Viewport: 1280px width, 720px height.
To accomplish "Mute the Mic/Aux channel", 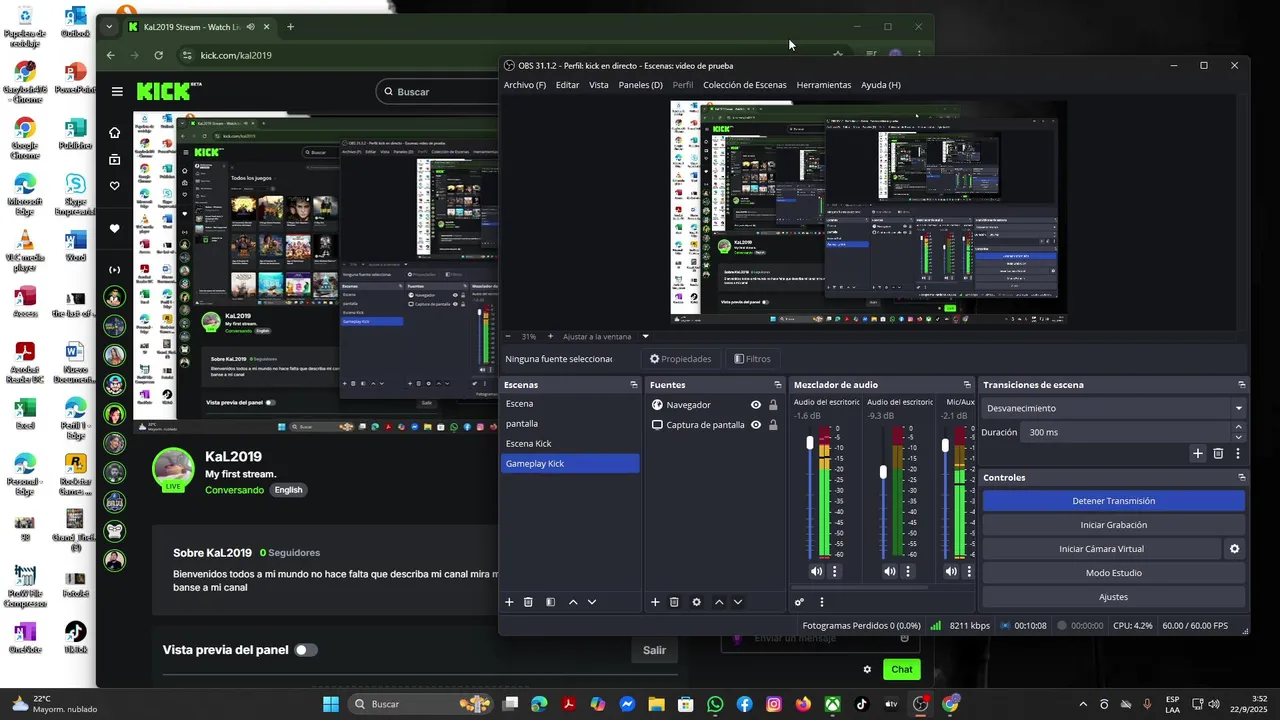I will (951, 571).
